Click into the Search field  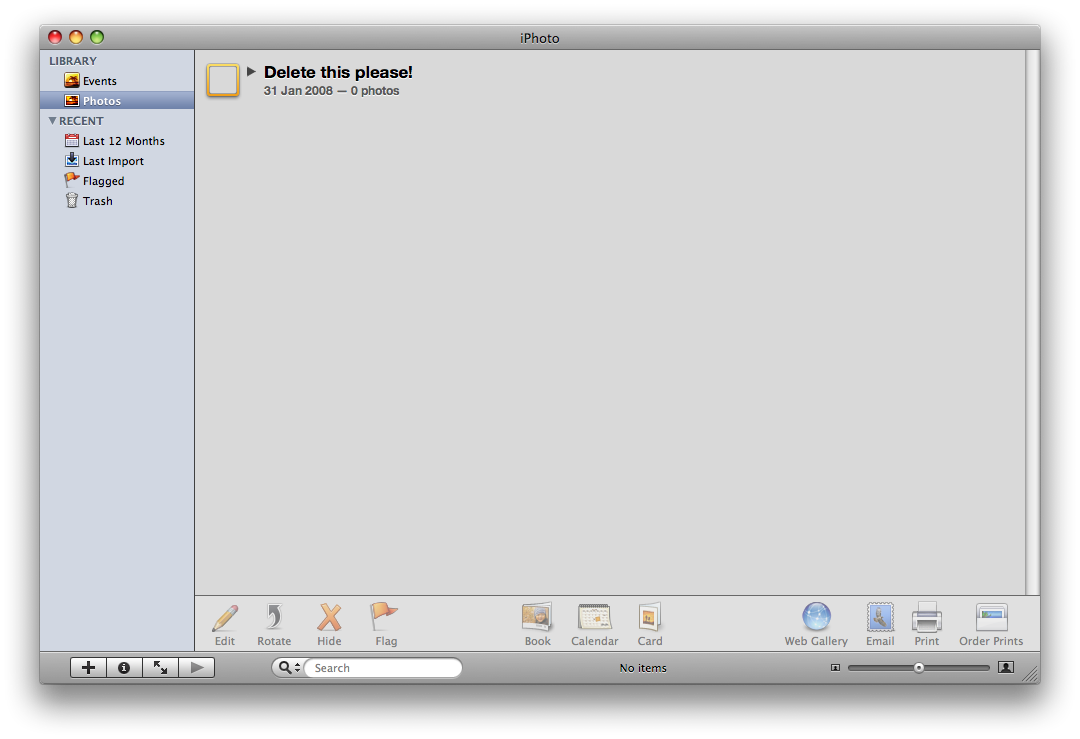point(384,667)
